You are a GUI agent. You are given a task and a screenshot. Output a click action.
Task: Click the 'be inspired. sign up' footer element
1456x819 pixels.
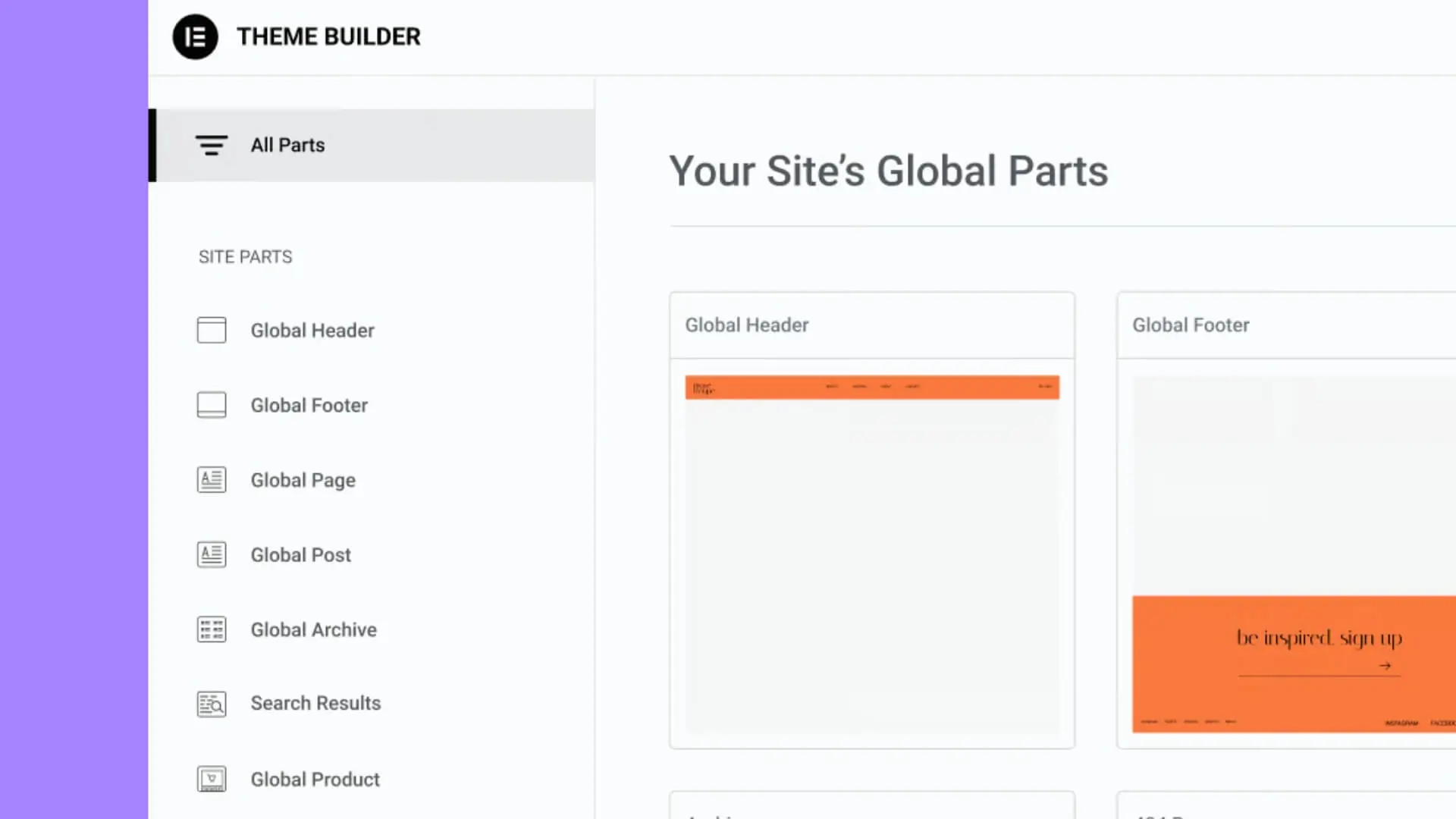1318,637
